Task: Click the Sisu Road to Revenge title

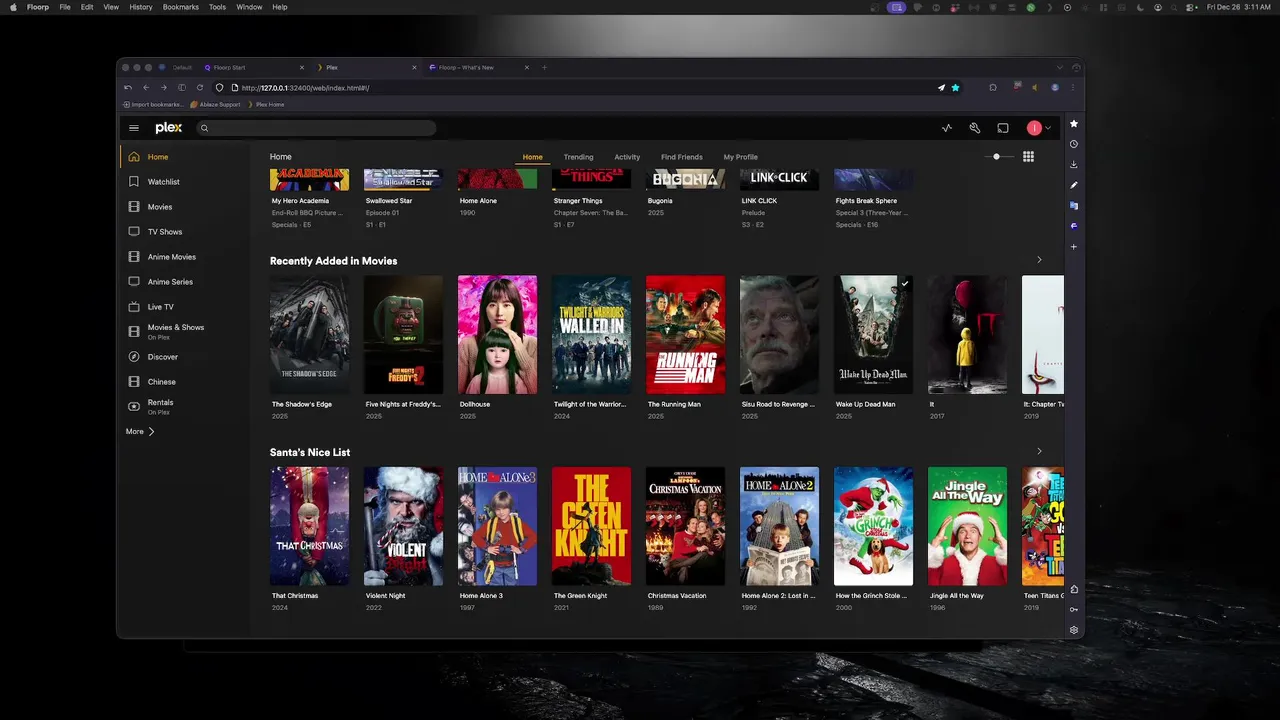Action: point(778,405)
